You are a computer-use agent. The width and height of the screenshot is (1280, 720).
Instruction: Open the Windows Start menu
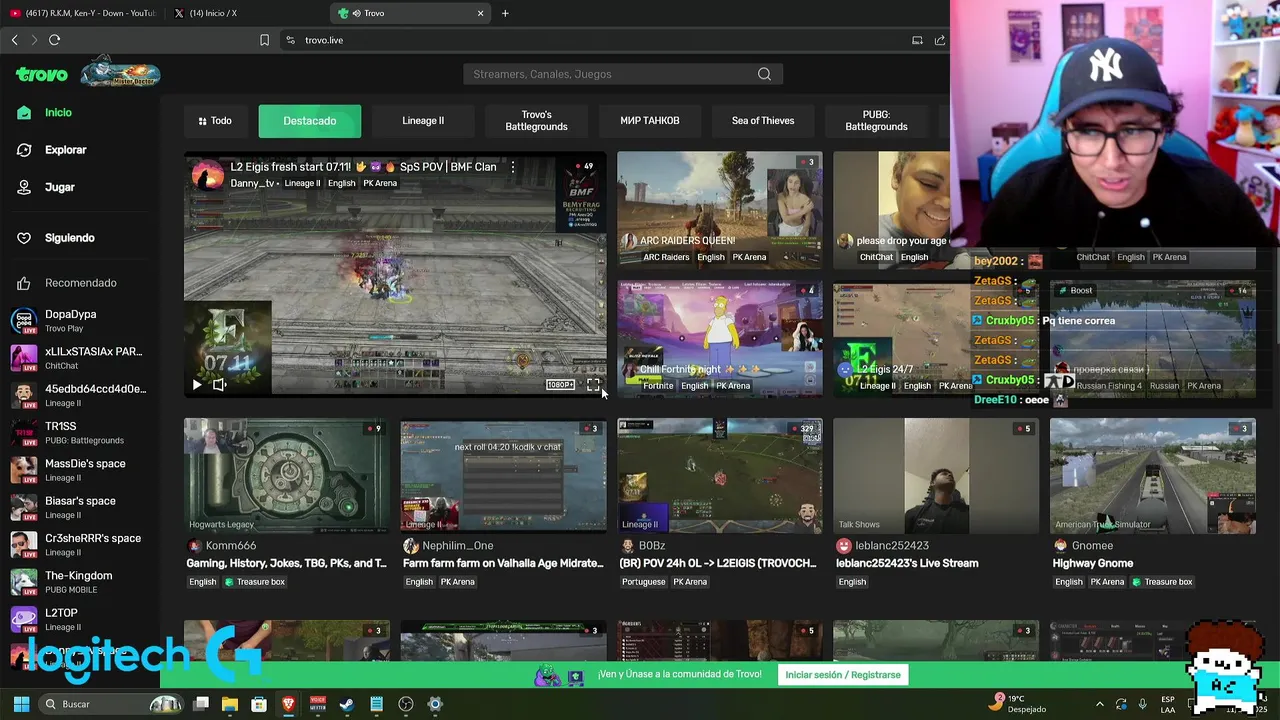point(21,704)
